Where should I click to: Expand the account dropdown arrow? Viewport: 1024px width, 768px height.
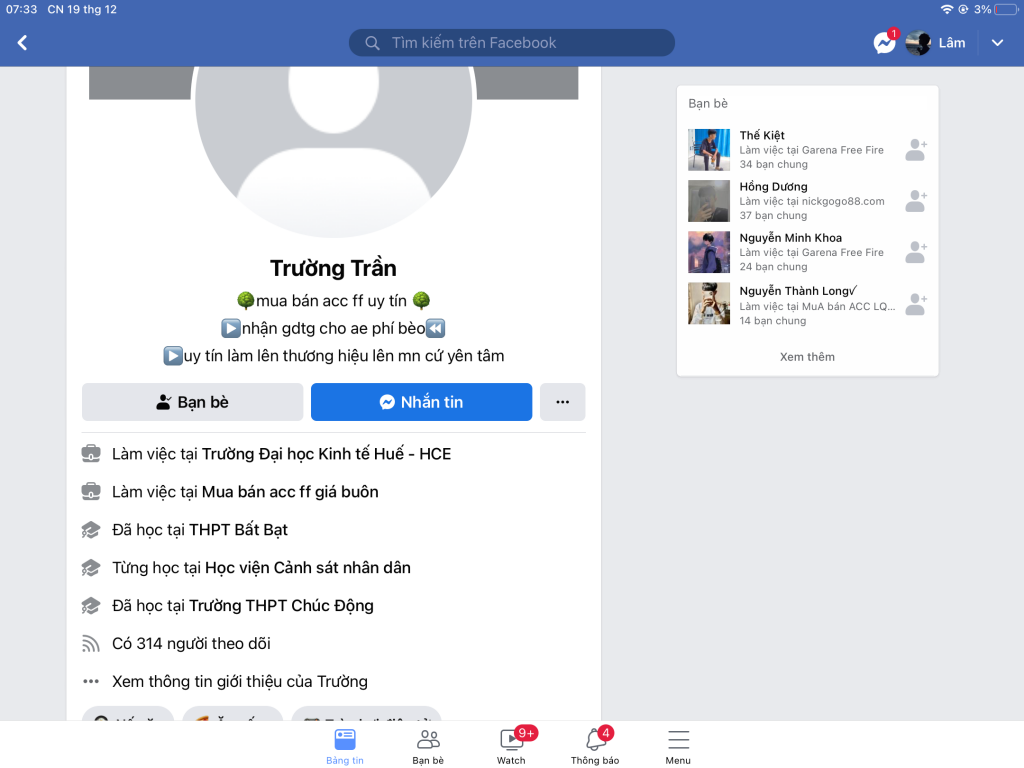pyautogui.click(x=997, y=43)
